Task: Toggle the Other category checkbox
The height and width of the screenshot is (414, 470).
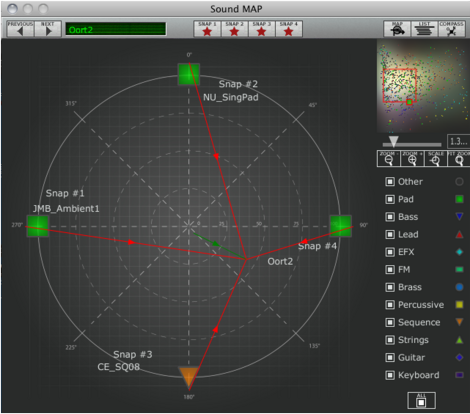Action: tap(390, 182)
